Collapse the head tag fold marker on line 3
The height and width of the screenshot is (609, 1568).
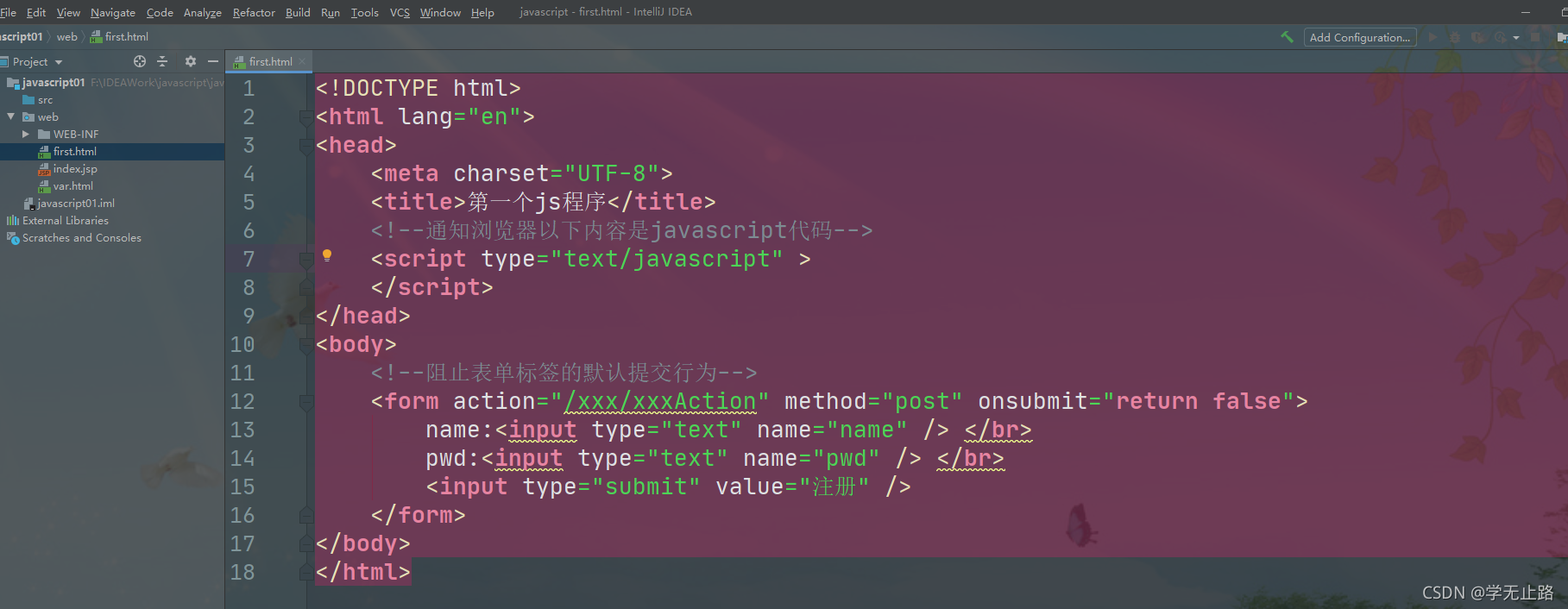click(x=305, y=146)
